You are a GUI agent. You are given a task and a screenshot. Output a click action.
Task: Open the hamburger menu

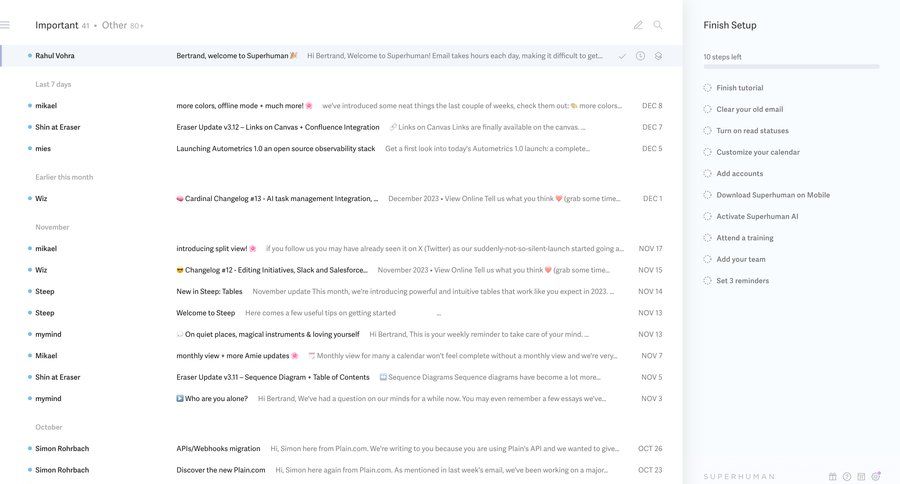(5, 25)
